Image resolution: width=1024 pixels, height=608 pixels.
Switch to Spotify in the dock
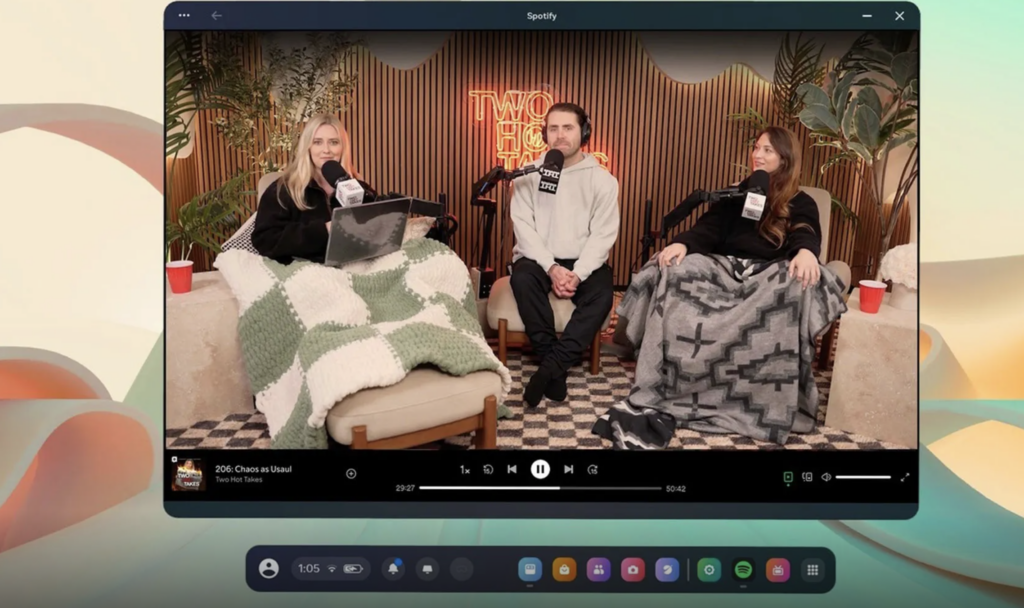click(x=743, y=570)
